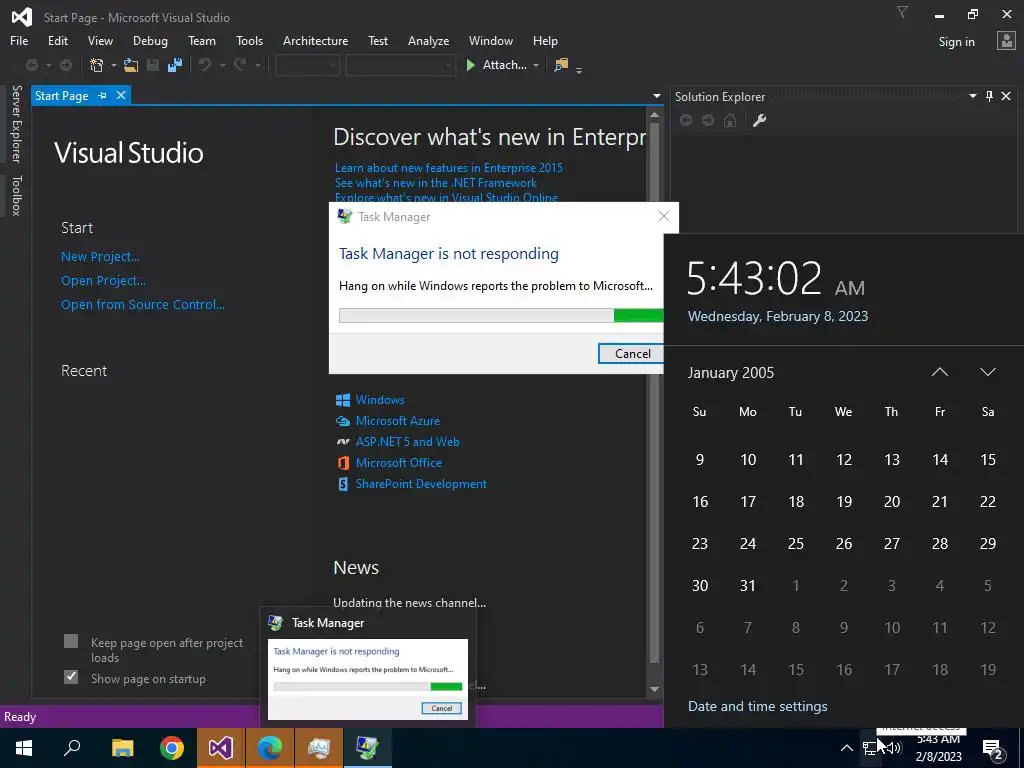Open the Debug menu

pos(150,40)
